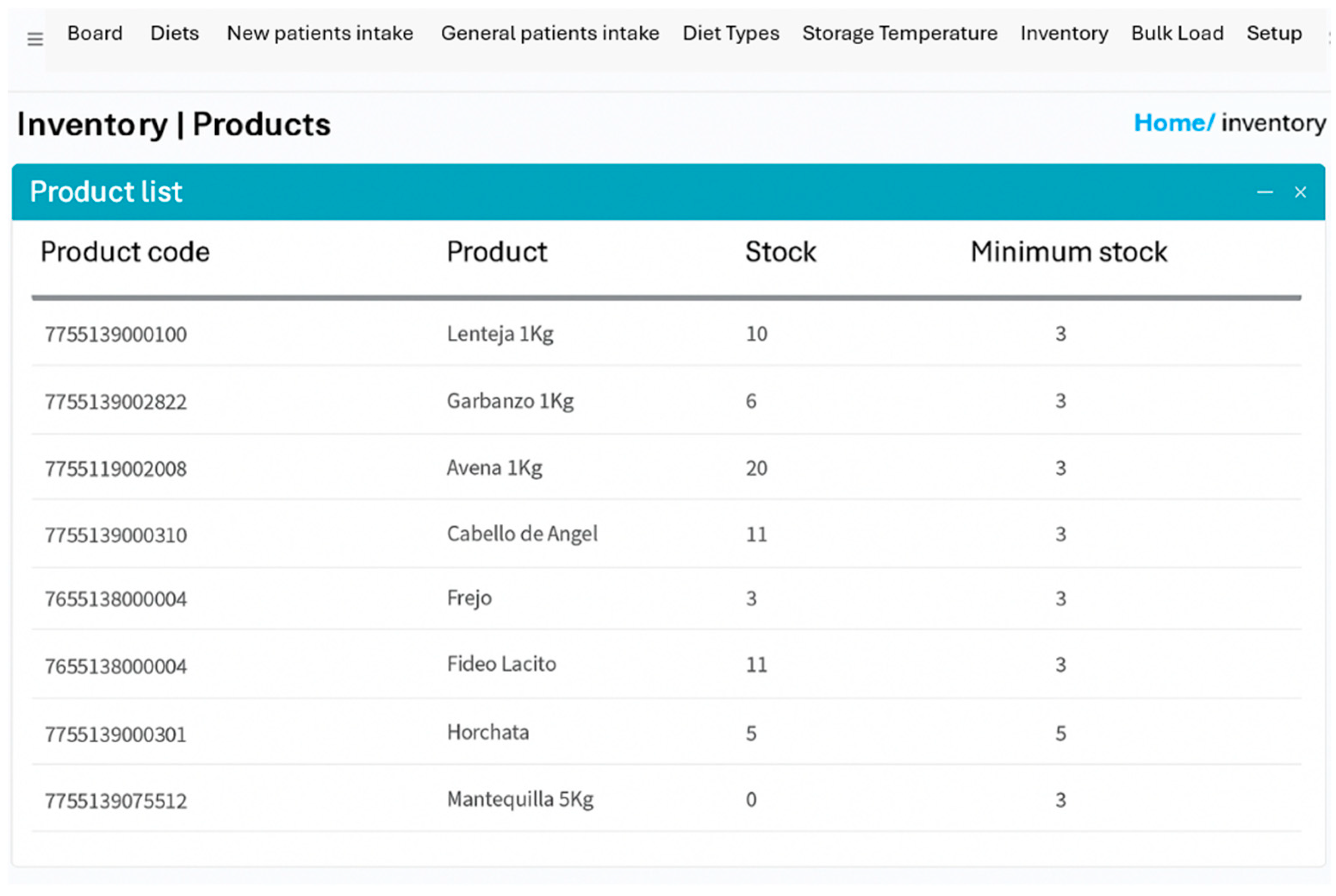The width and height of the screenshot is (1336, 896).
Task: Sort by Product code column header
Action: click(125, 252)
